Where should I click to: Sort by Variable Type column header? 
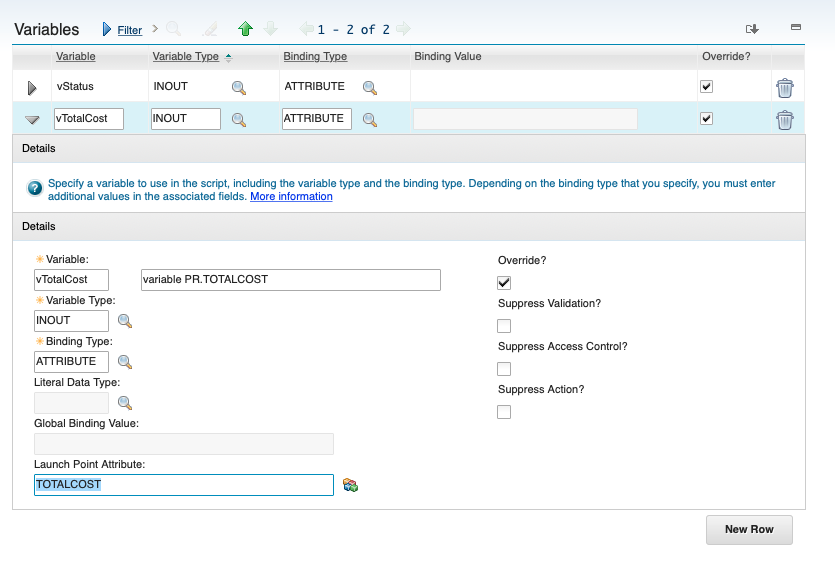(x=185, y=56)
